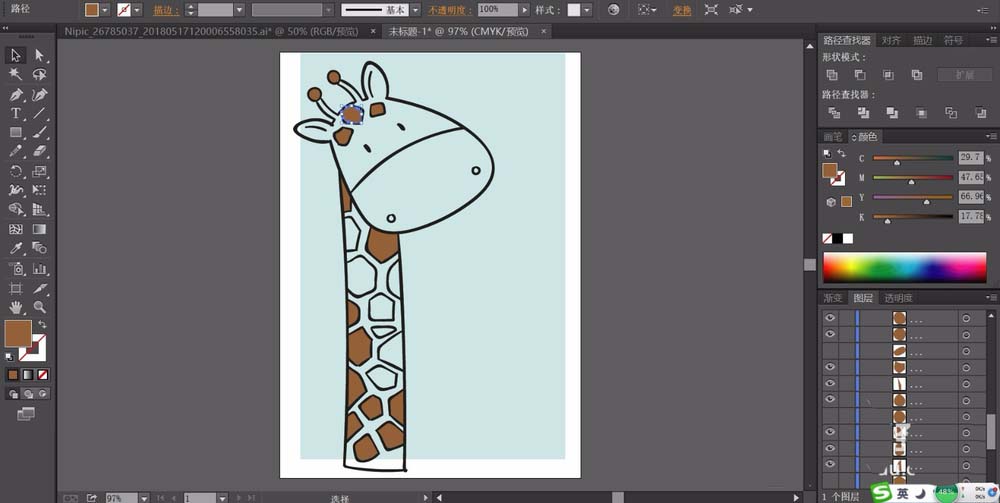Open variable width profile dropdown
Image resolution: width=1000 pixels, height=503 pixels.
(328, 10)
